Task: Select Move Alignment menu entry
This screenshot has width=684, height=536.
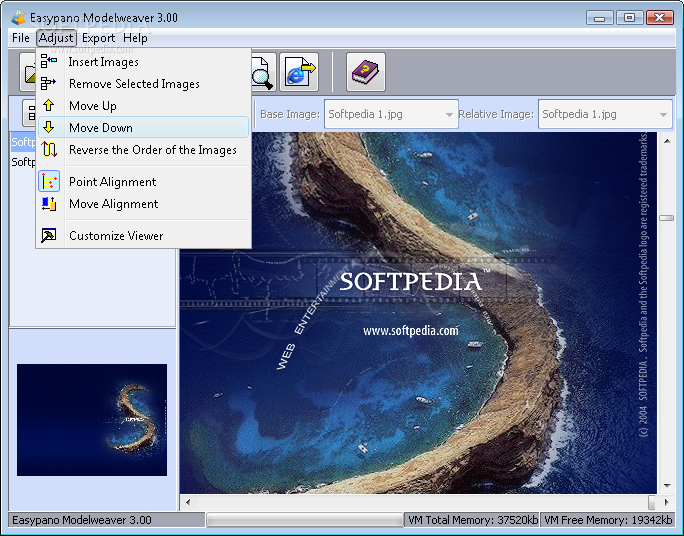Action: point(144,204)
